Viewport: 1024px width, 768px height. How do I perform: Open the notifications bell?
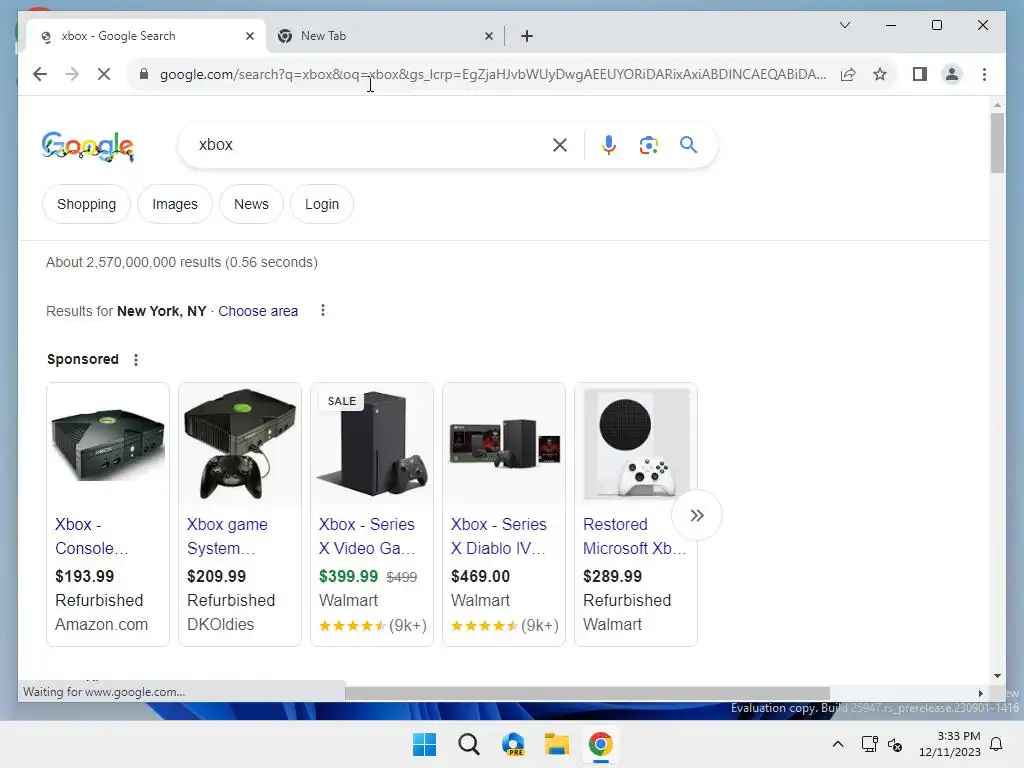point(997,744)
